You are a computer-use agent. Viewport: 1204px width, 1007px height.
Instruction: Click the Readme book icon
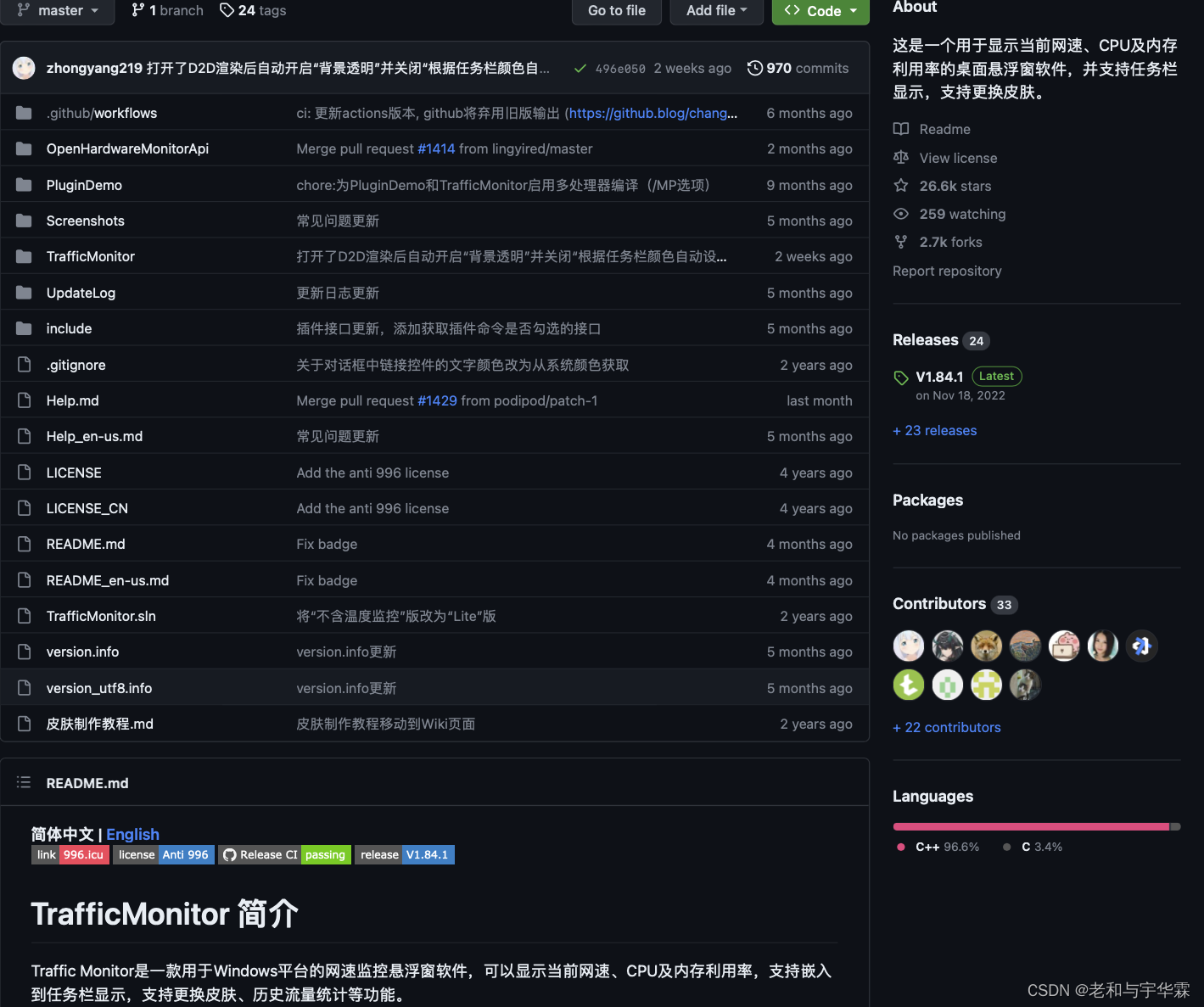click(901, 129)
